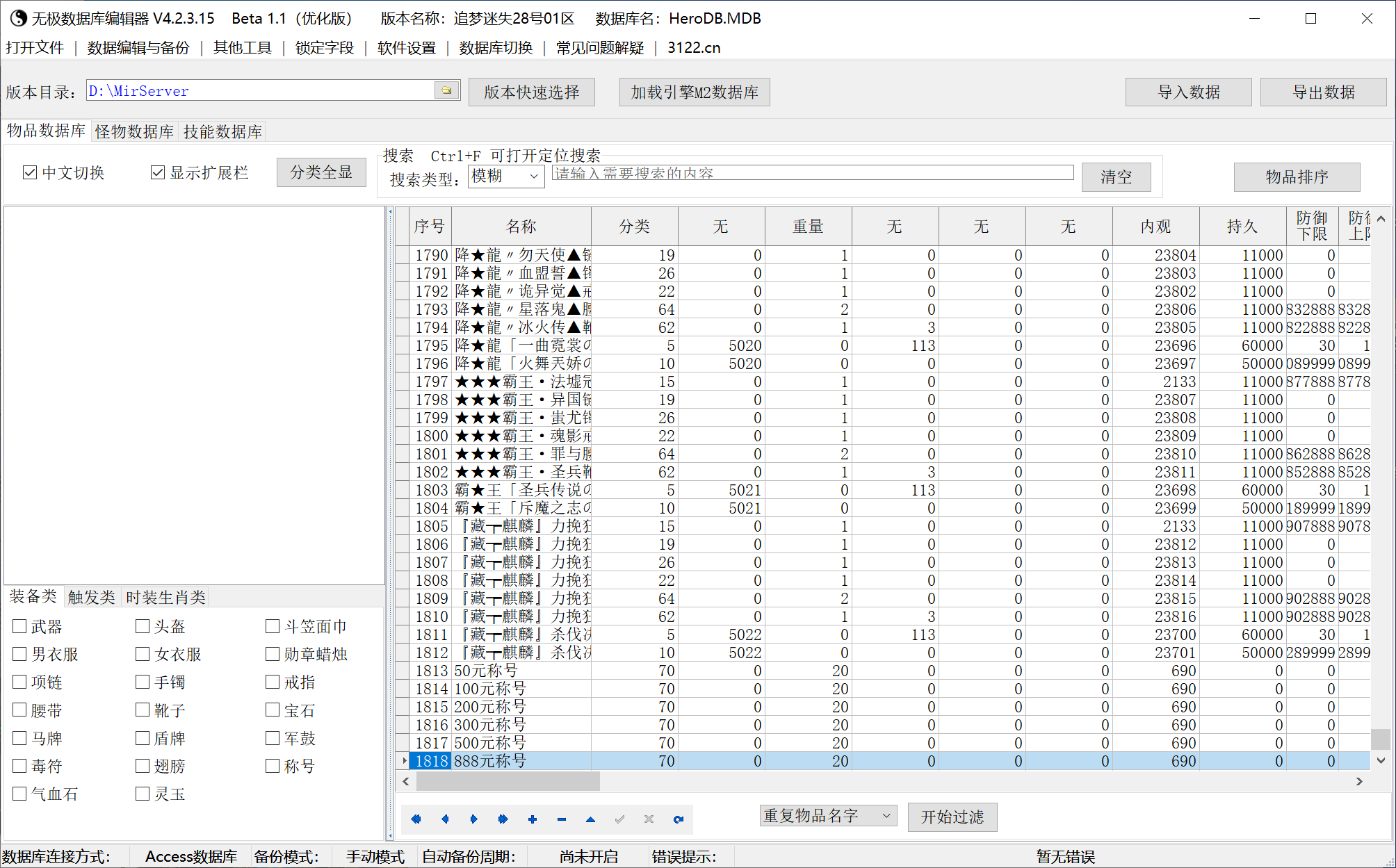Image resolution: width=1396 pixels, height=868 pixels.
Task: Click vertical scrollbar up arrow of grid
Action: click(x=1381, y=219)
